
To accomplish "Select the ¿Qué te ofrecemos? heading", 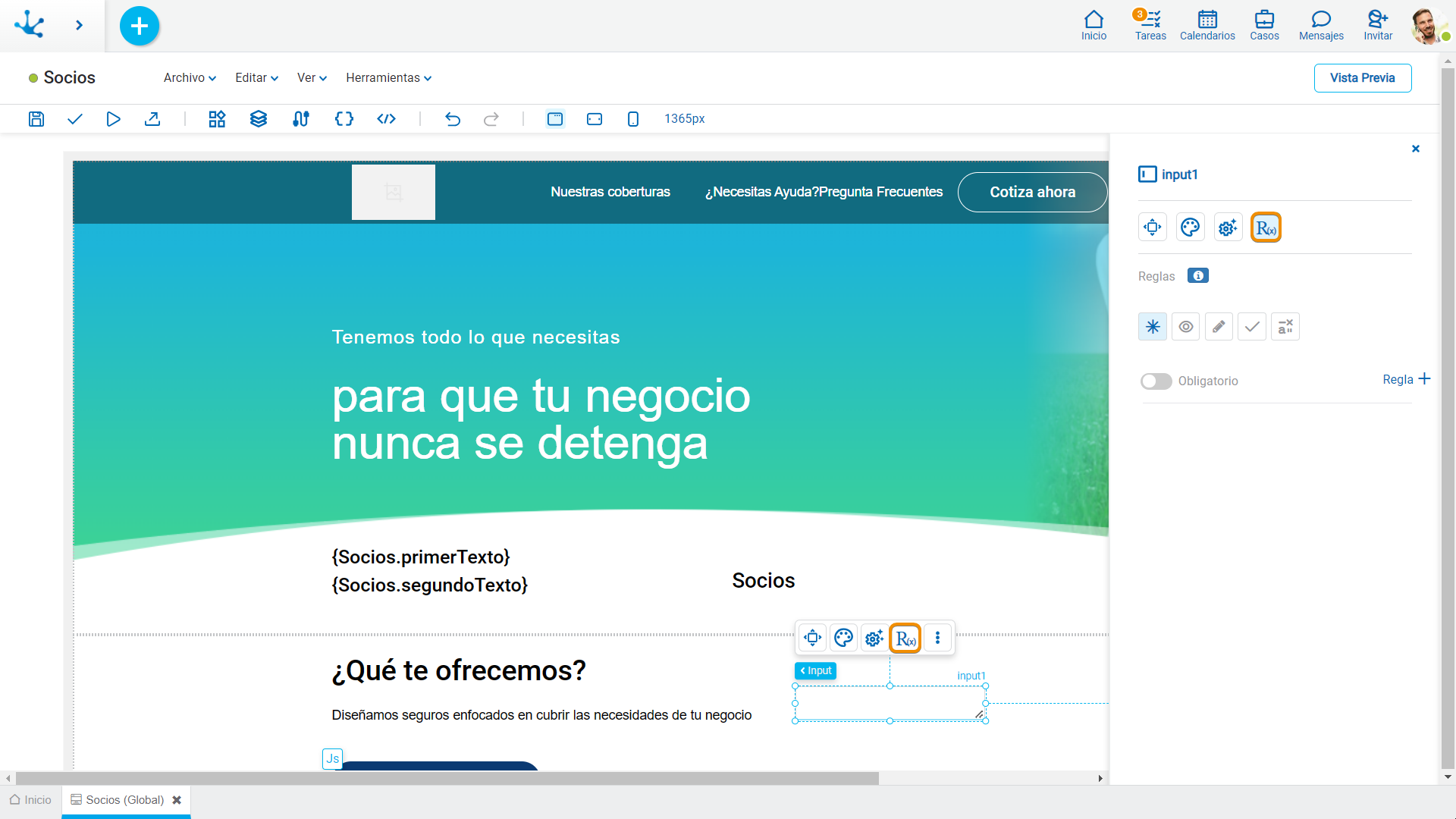I will point(459,671).
